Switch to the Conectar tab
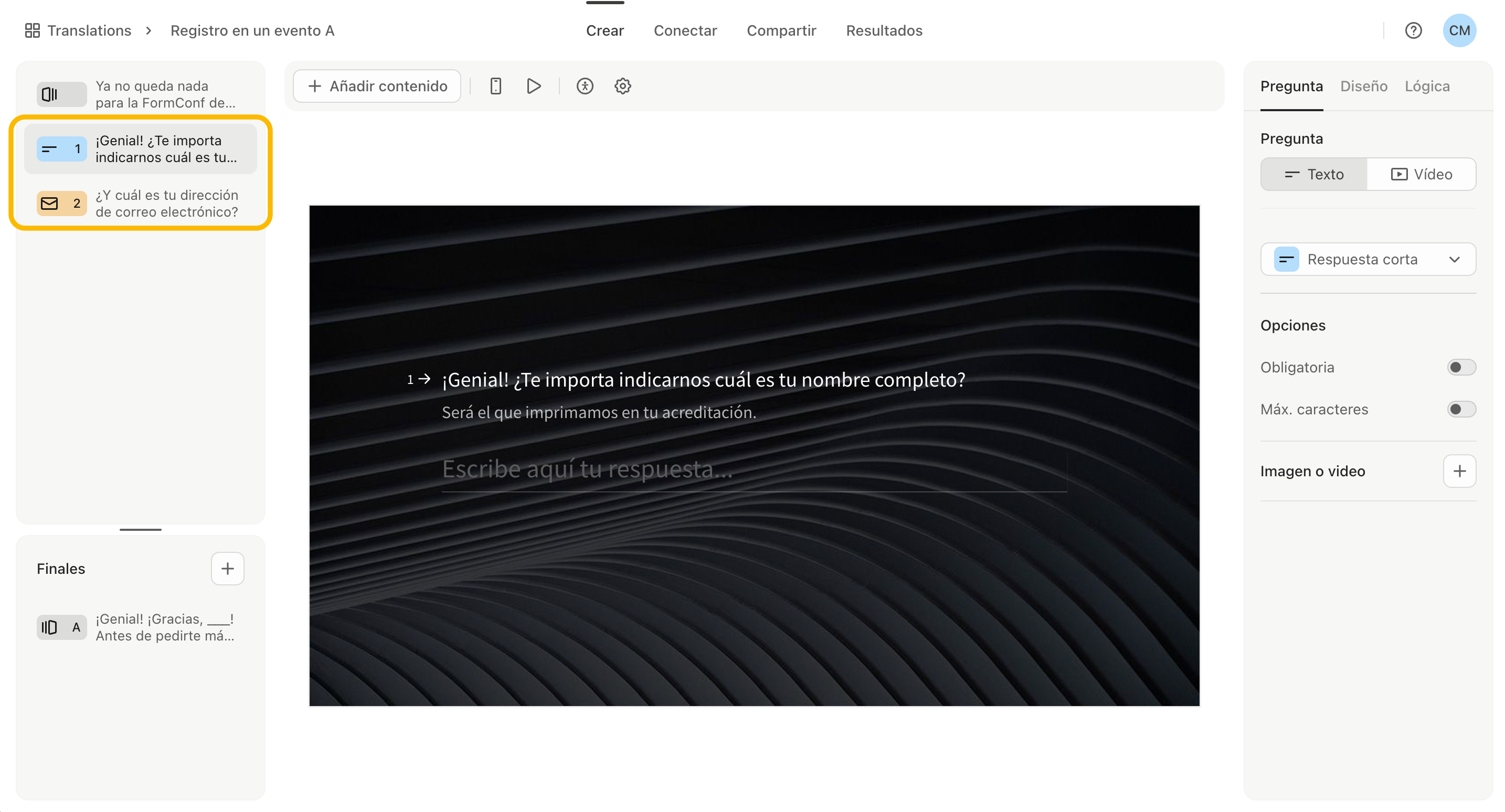The height and width of the screenshot is (812, 1505). coord(685,30)
